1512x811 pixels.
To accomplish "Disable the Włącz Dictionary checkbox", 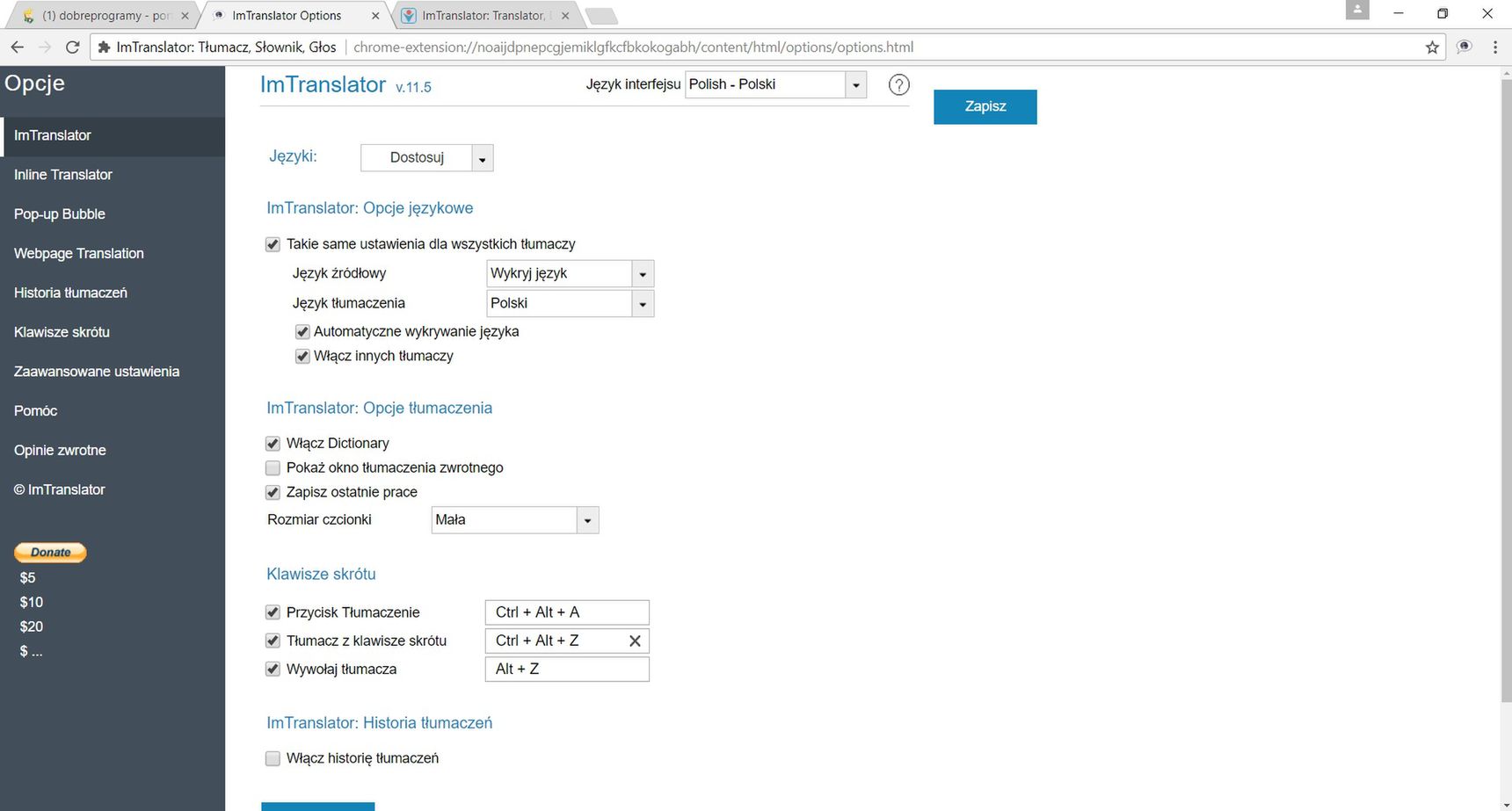I will pyautogui.click(x=273, y=444).
